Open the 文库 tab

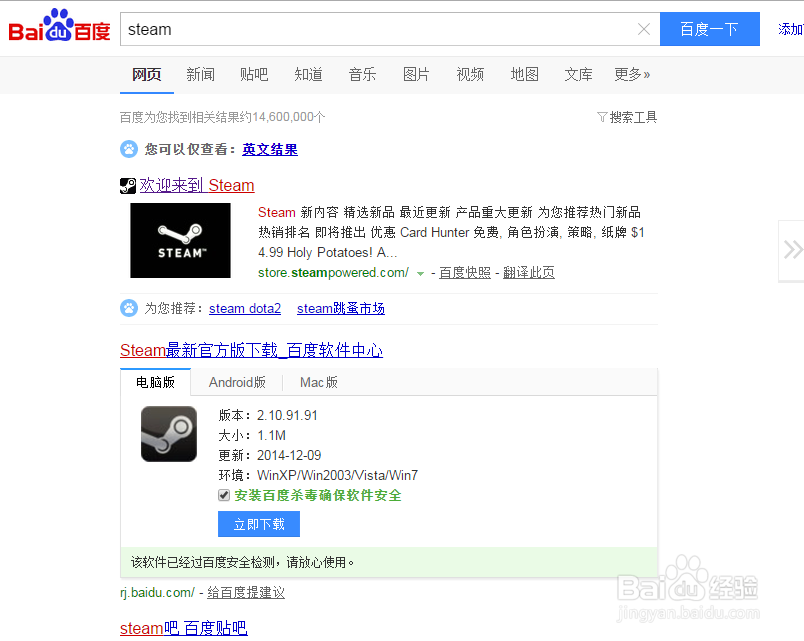tap(578, 75)
